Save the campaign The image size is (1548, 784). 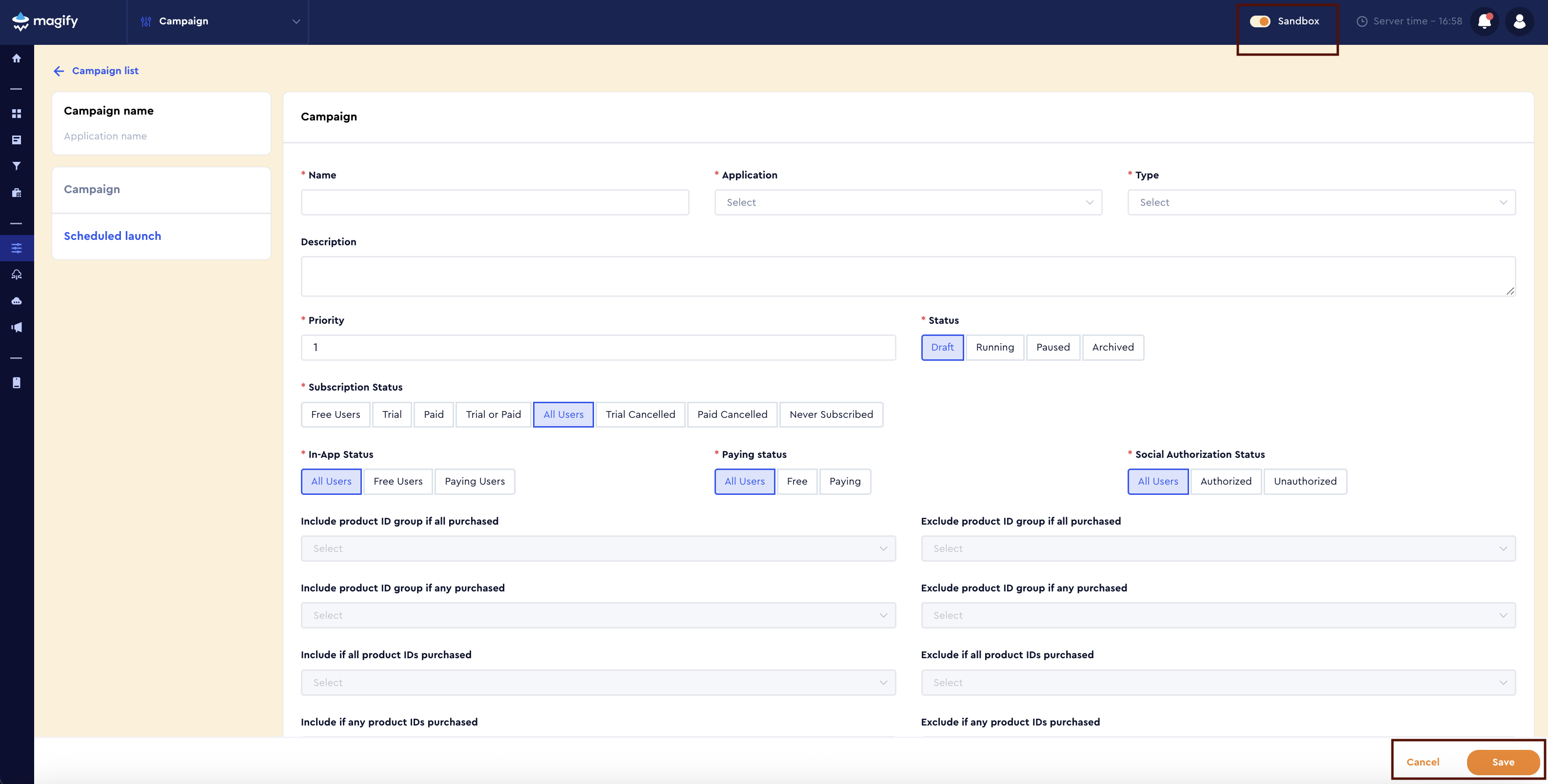pos(1503,761)
